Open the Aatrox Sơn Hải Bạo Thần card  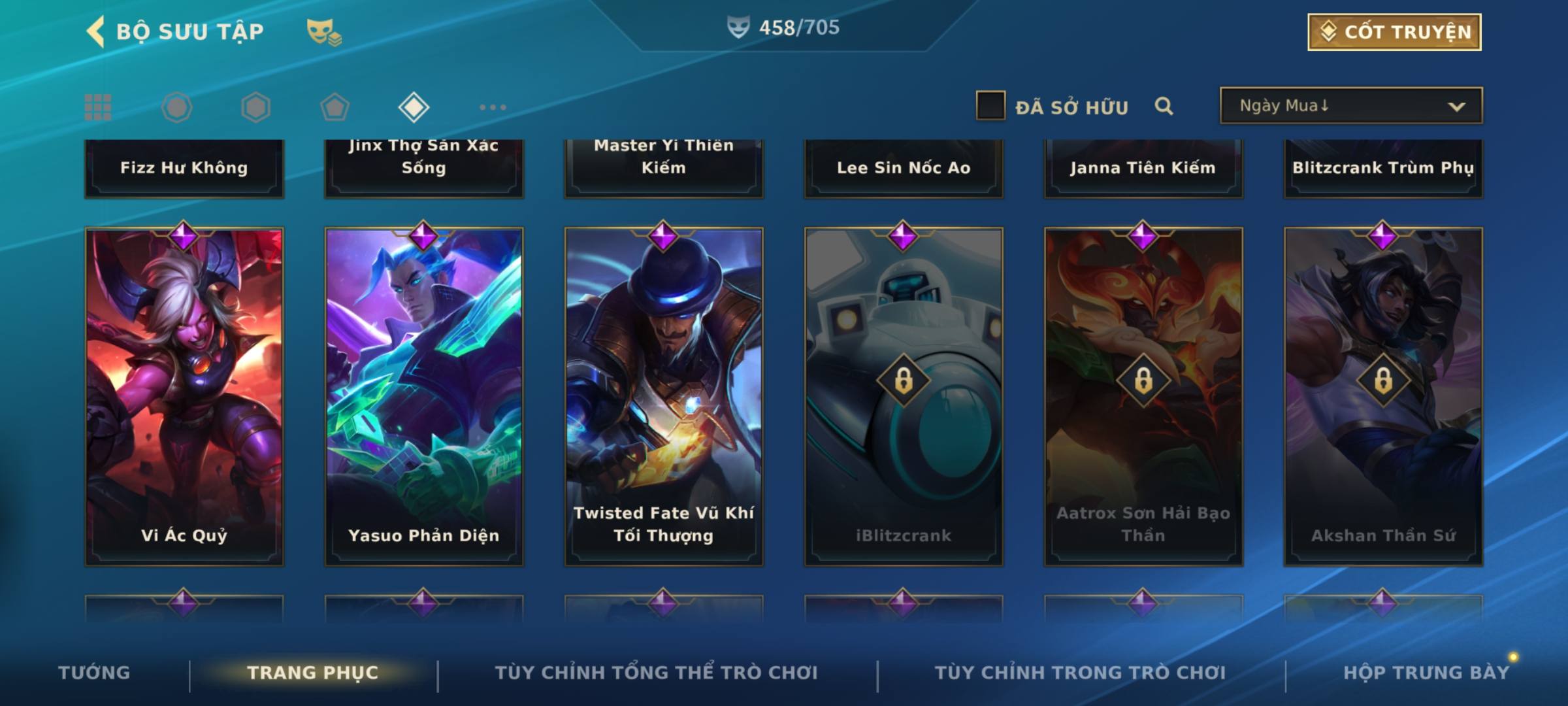1143,396
